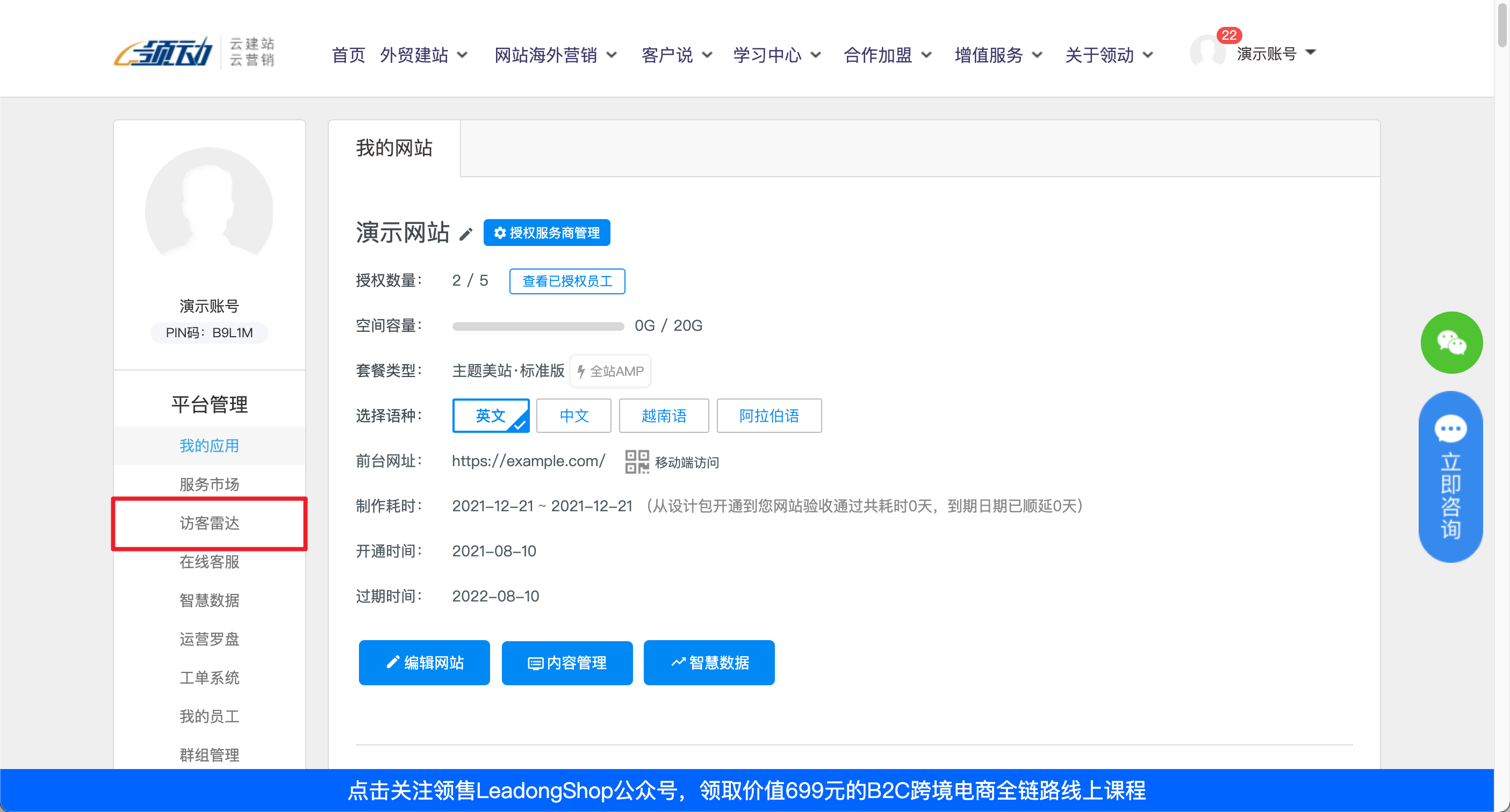
Task: Select 越南语 language option
Action: coord(663,415)
